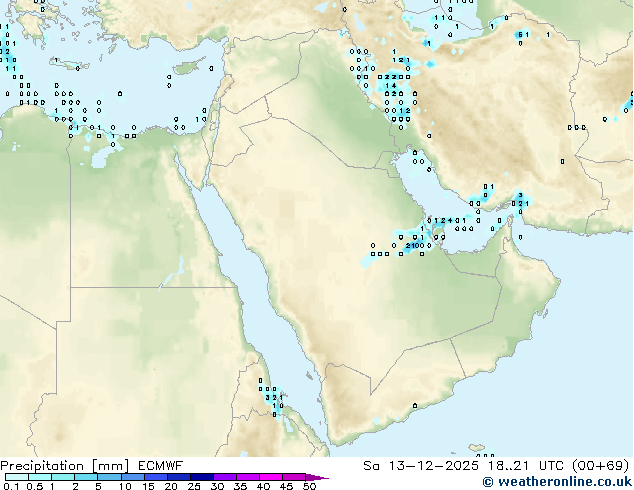Click the '(00+69)' forecast offset label
The height and width of the screenshot is (490, 634).
tap(600, 466)
